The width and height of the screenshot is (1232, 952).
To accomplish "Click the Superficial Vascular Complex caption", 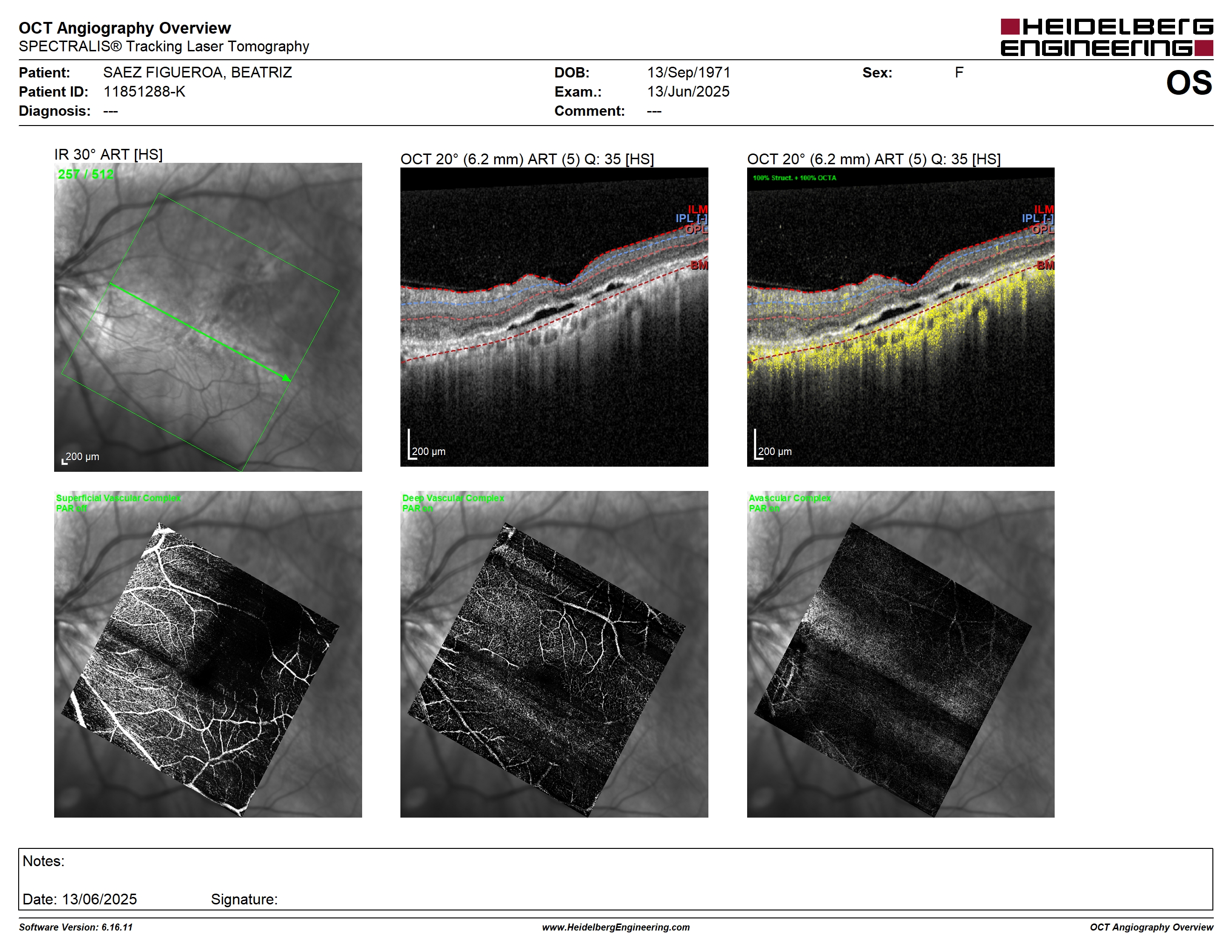I will (x=118, y=498).
